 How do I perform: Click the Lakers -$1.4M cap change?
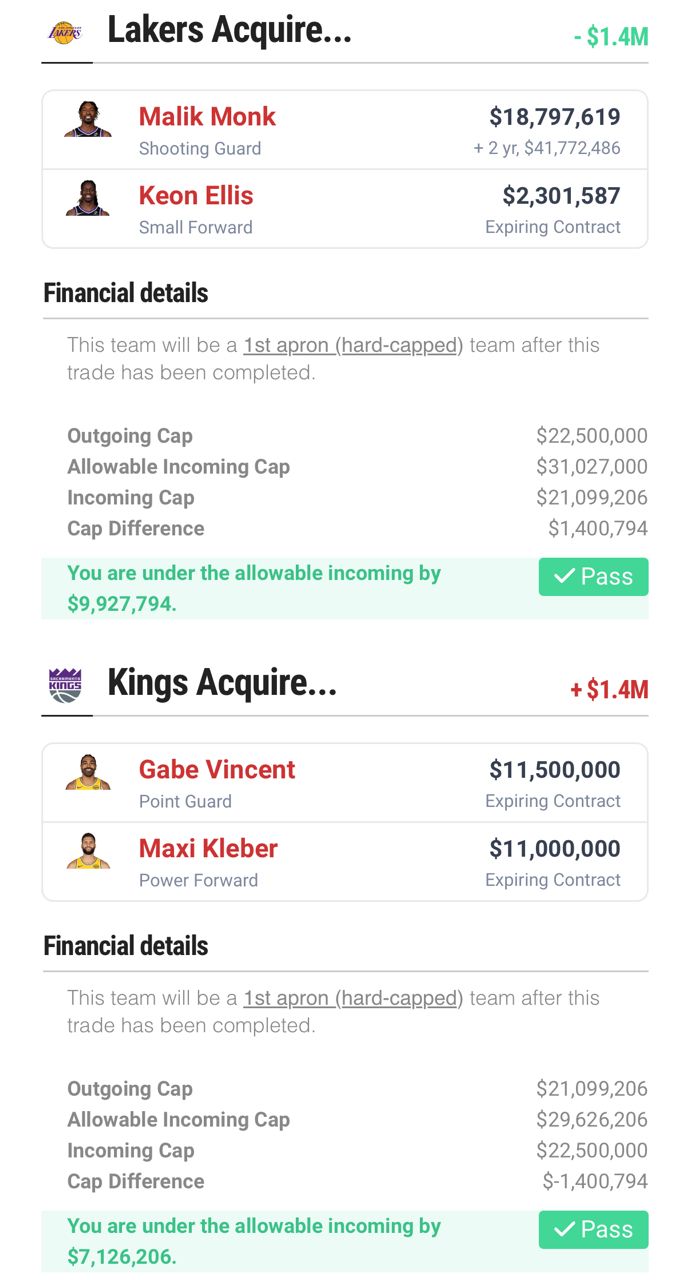(611, 37)
